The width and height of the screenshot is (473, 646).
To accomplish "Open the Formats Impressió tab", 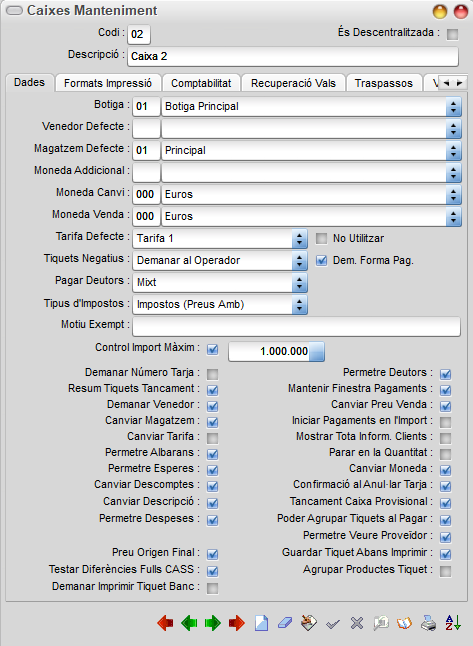I will tap(108, 83).
